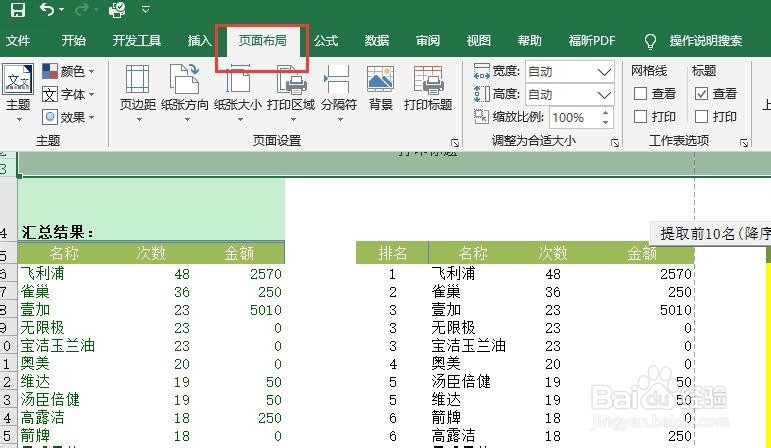Screen dimensions: 771x448
Task: Open the 文件 menu tab
Action: point(18,40)
